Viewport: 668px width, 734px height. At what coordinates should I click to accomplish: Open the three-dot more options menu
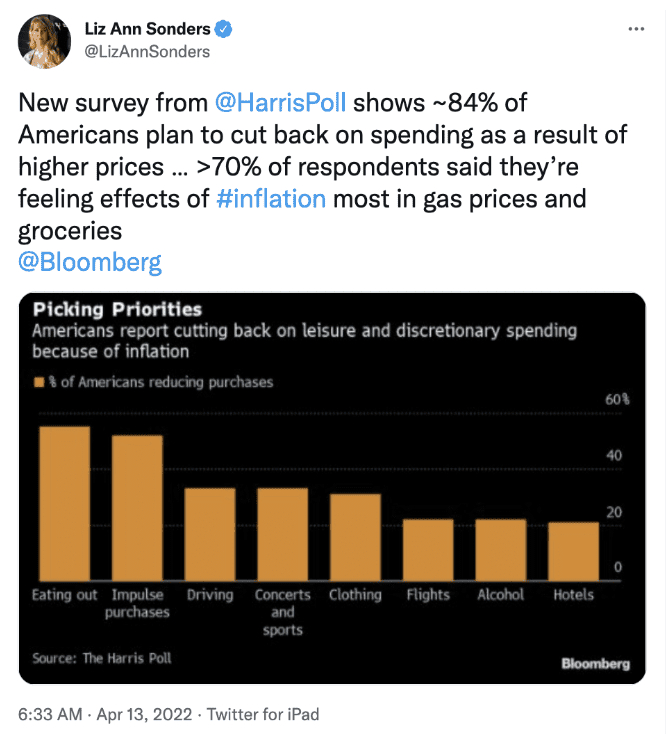(x=636, y=29)
